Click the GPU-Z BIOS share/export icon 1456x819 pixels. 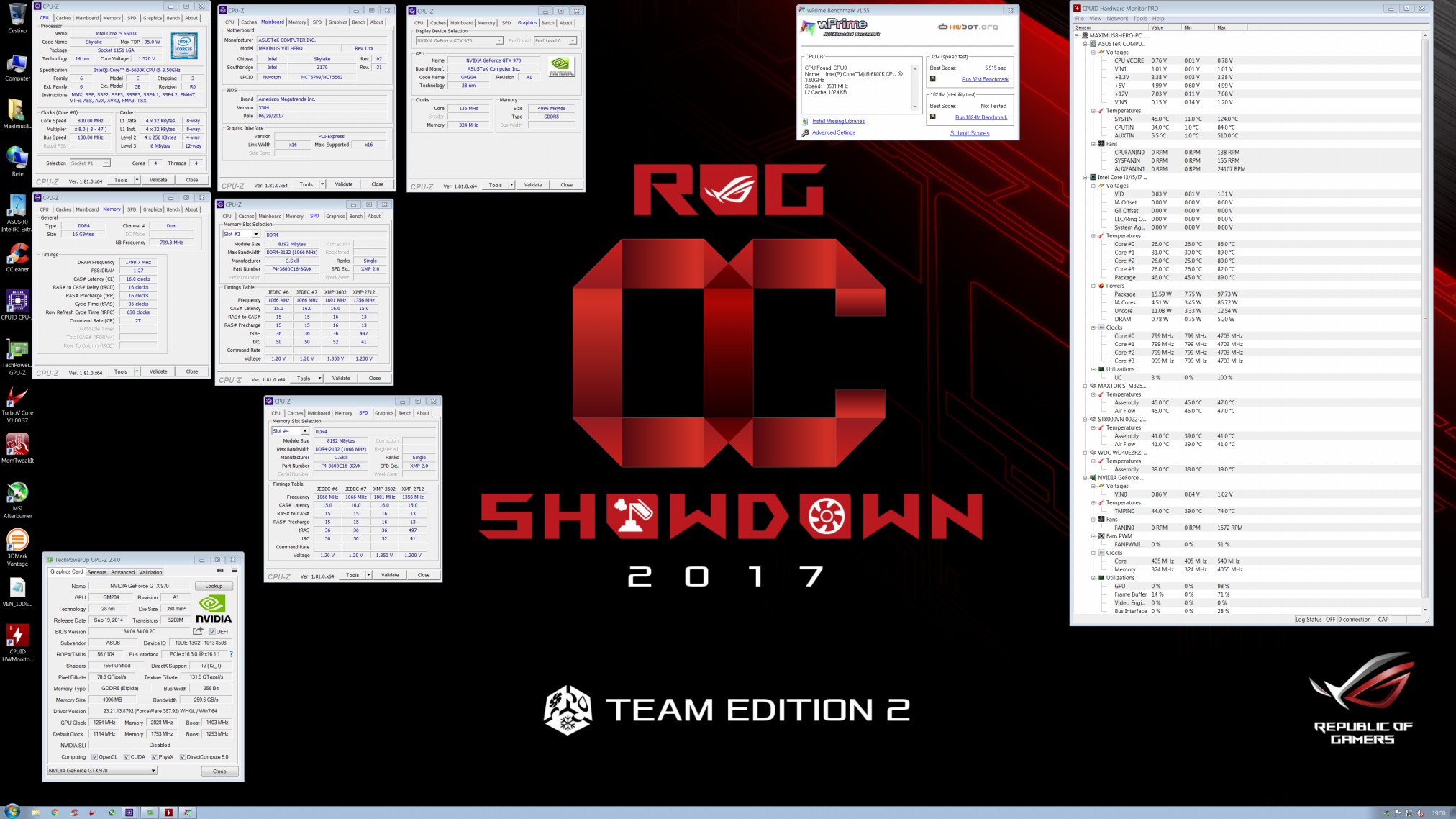click(198, 631)
